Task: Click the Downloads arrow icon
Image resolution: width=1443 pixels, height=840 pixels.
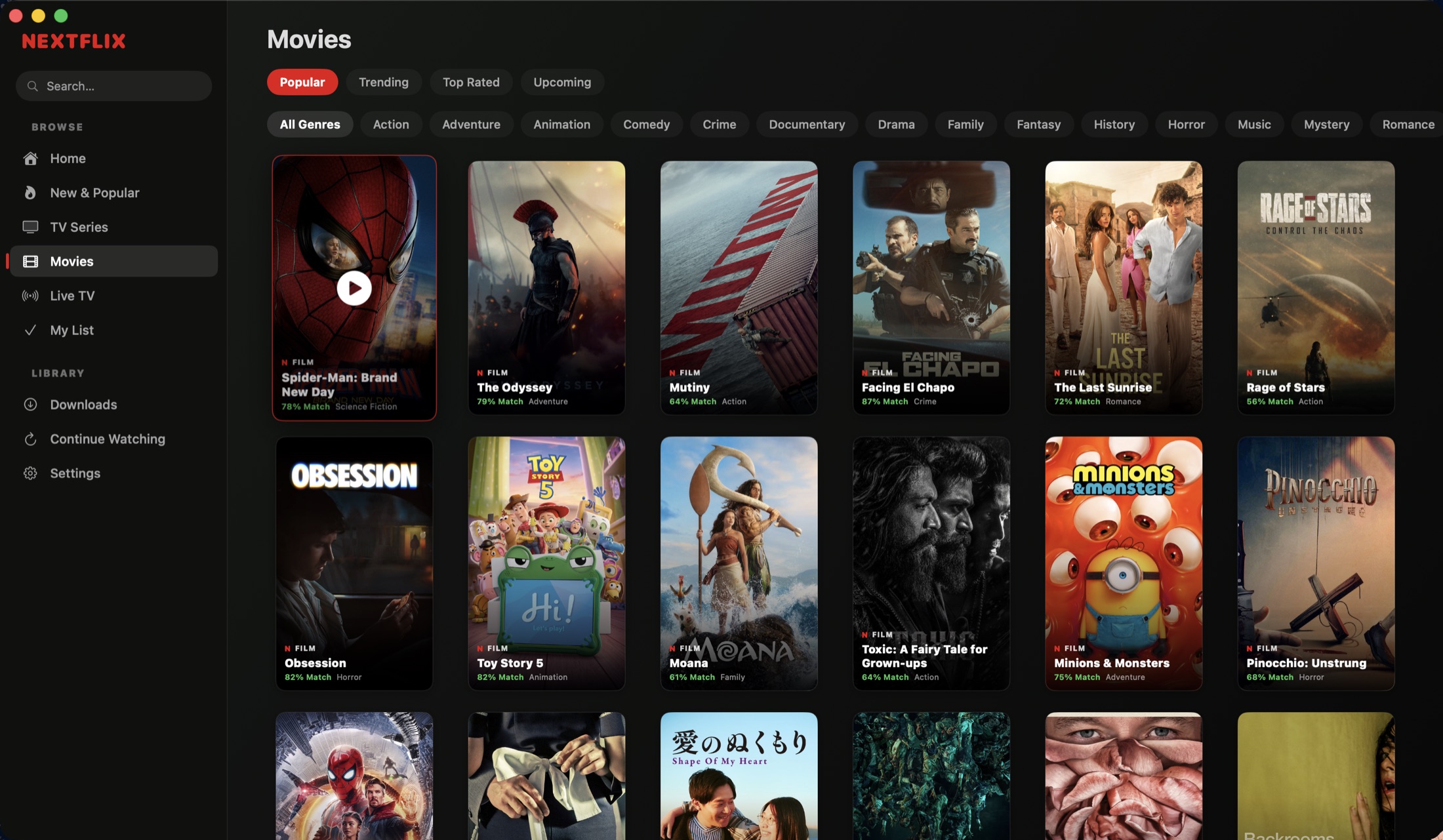Action: click(x=30, y=405)
